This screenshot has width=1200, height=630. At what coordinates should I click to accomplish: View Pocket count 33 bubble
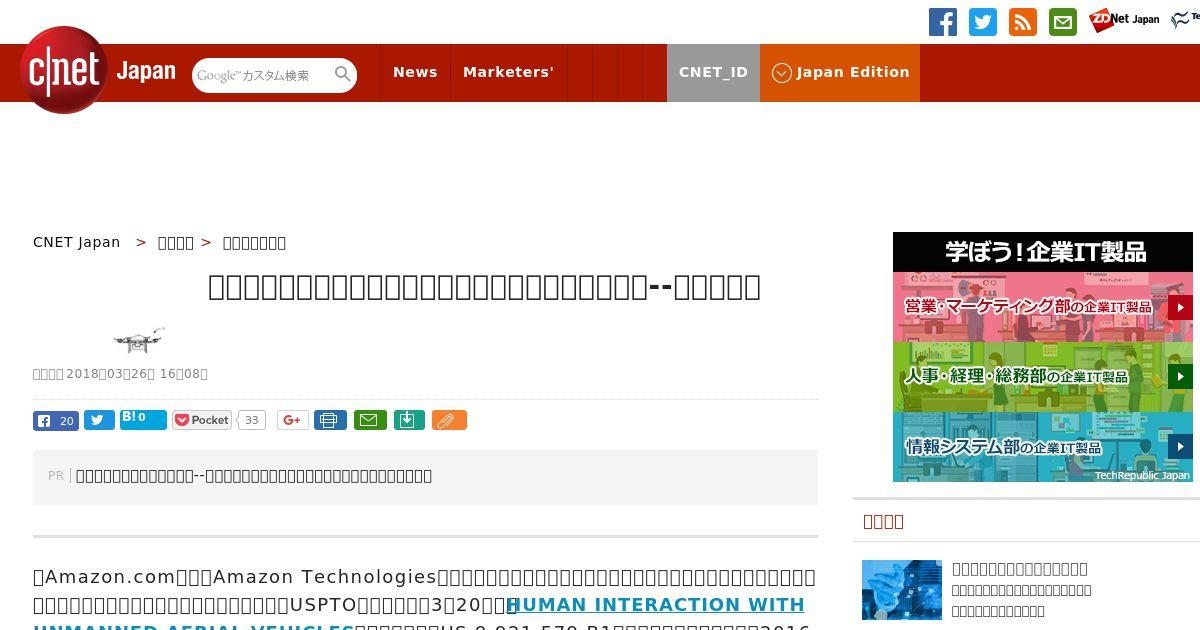(252, 420)
